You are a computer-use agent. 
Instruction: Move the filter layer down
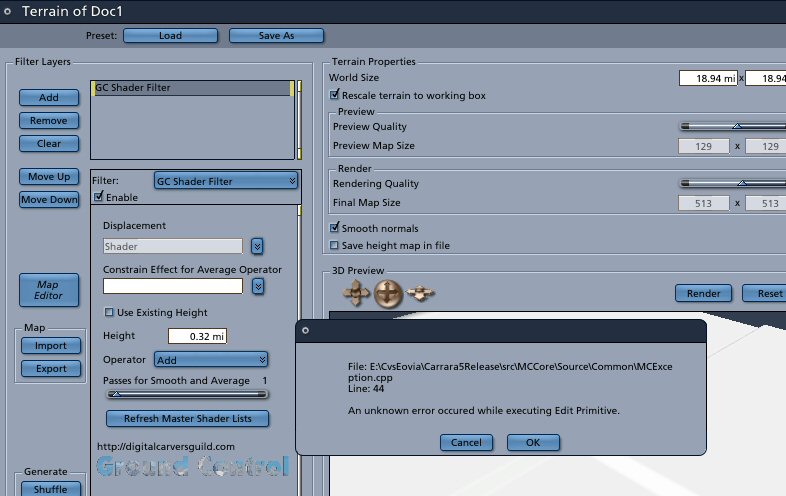[49, 200]
